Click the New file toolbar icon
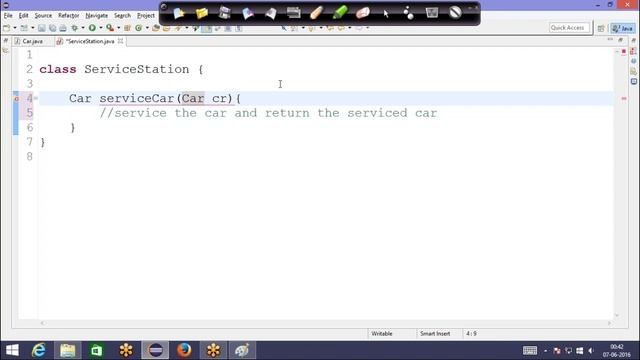This screenshot has width=640, height=360. (7, 28)
